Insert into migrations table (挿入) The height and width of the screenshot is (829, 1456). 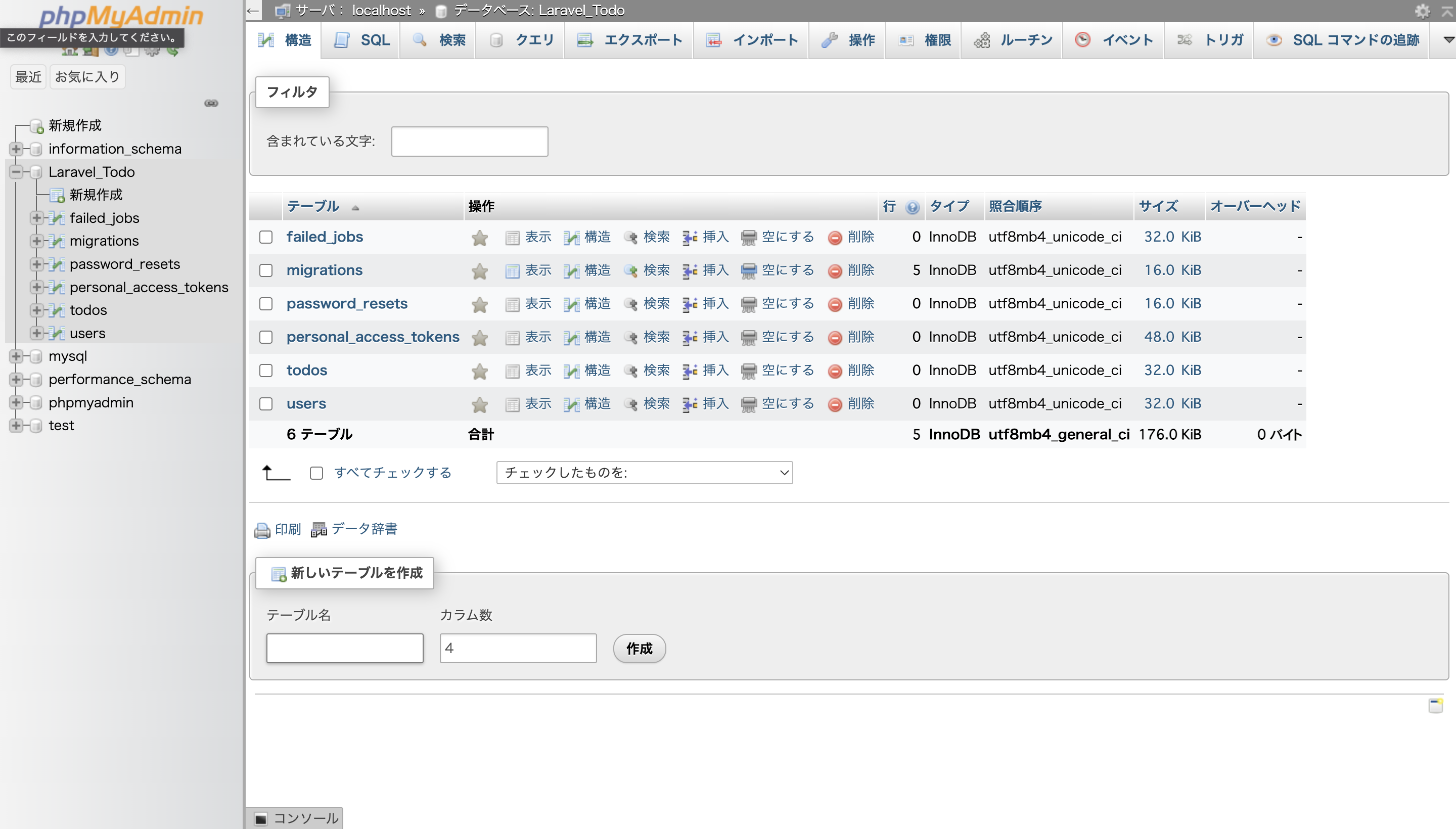(x=706, y=270)
